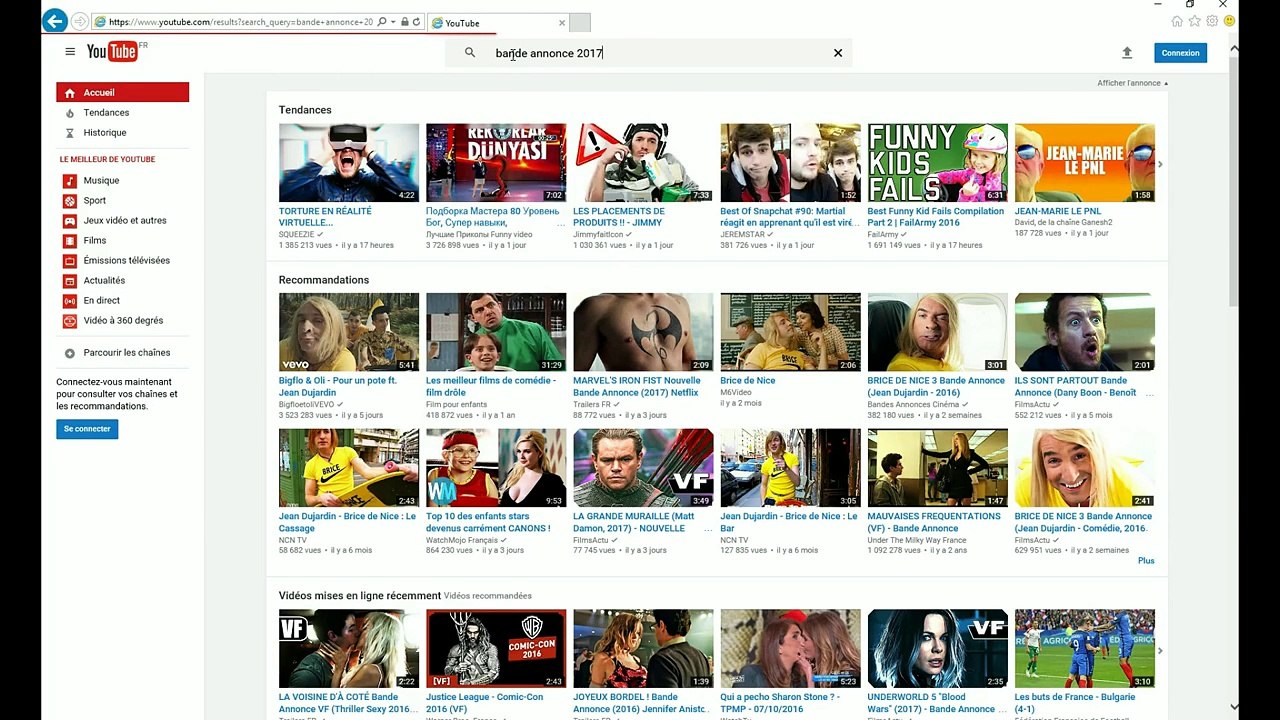Open 'Top 10 des enfants stars' video title
1280x720 pixels.
[x=488, y=522]
